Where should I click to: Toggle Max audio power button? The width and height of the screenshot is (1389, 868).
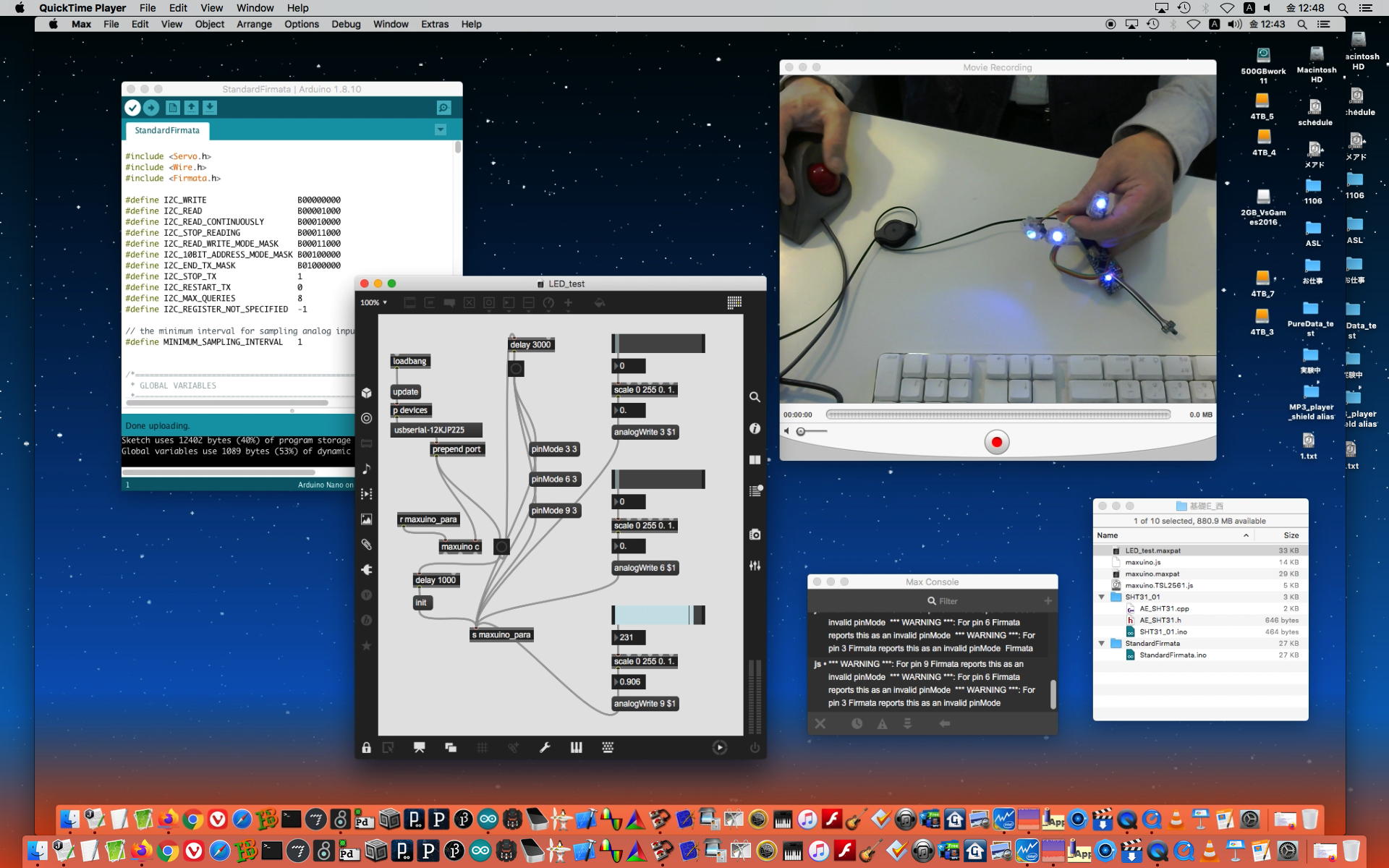coord(755,748)
